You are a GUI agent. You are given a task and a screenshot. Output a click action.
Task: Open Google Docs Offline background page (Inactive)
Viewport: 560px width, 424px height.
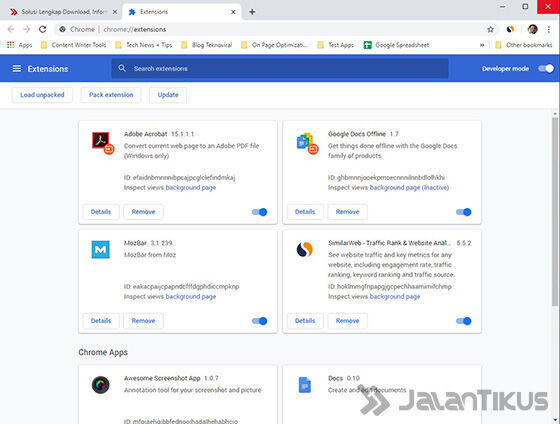coord(409,188)
